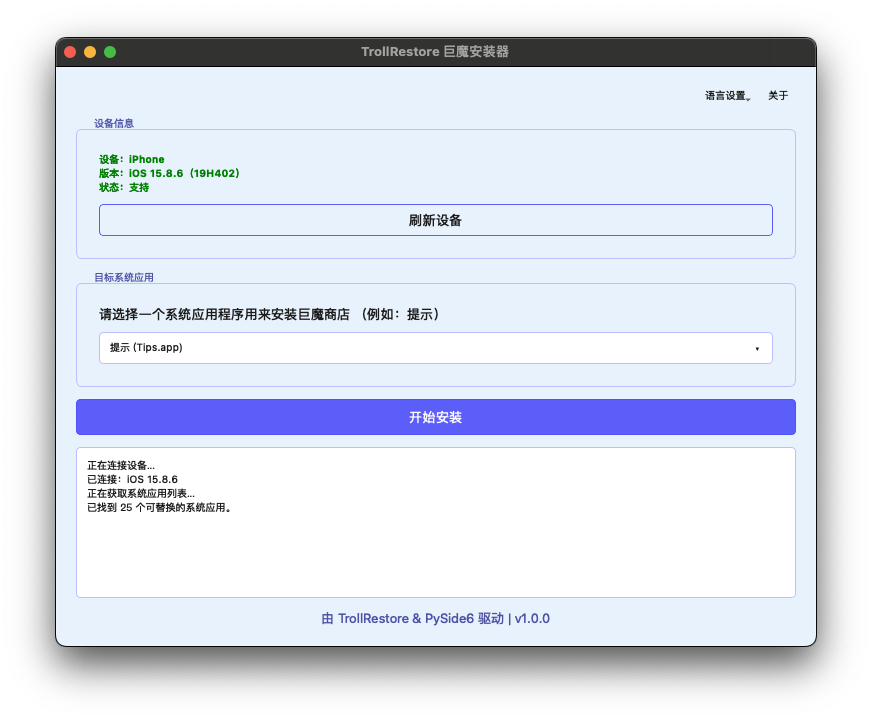The height and width of the screenshot is (720, 872).
Task: Select the 已找到 25 个 log message
Action: tap(159, 508)
